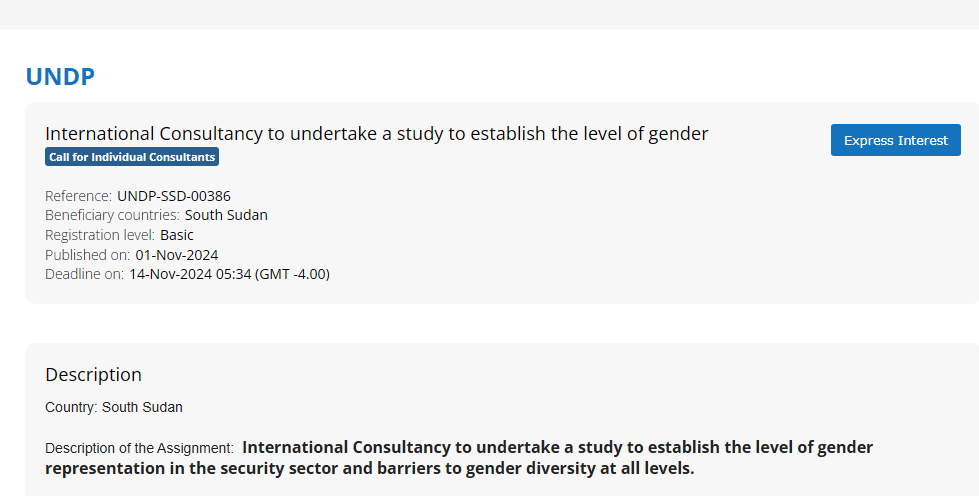This screenshot has width=979, height=496.
Task: Click the Registration level label
Action: 100,235
